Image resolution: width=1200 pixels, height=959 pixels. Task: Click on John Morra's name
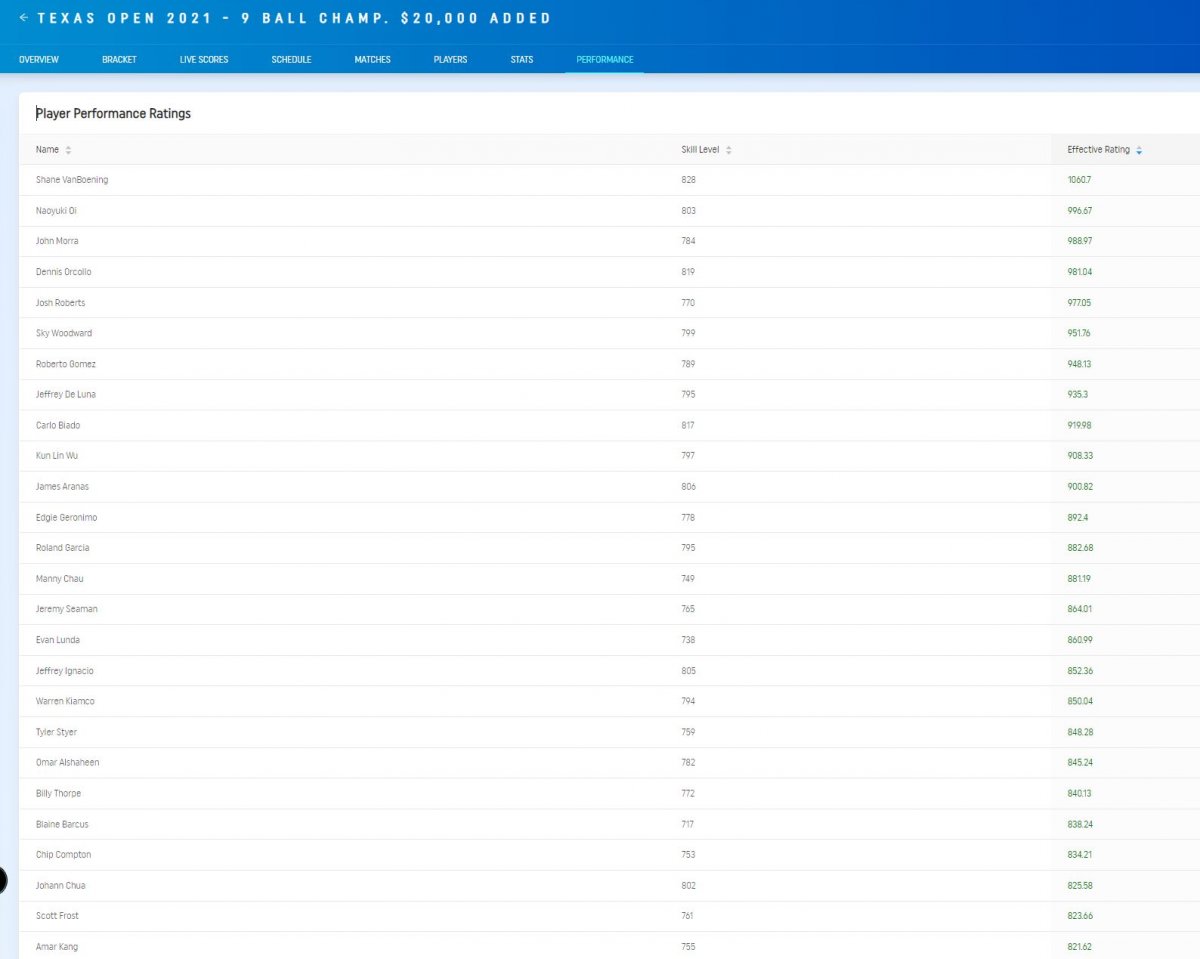57,241
